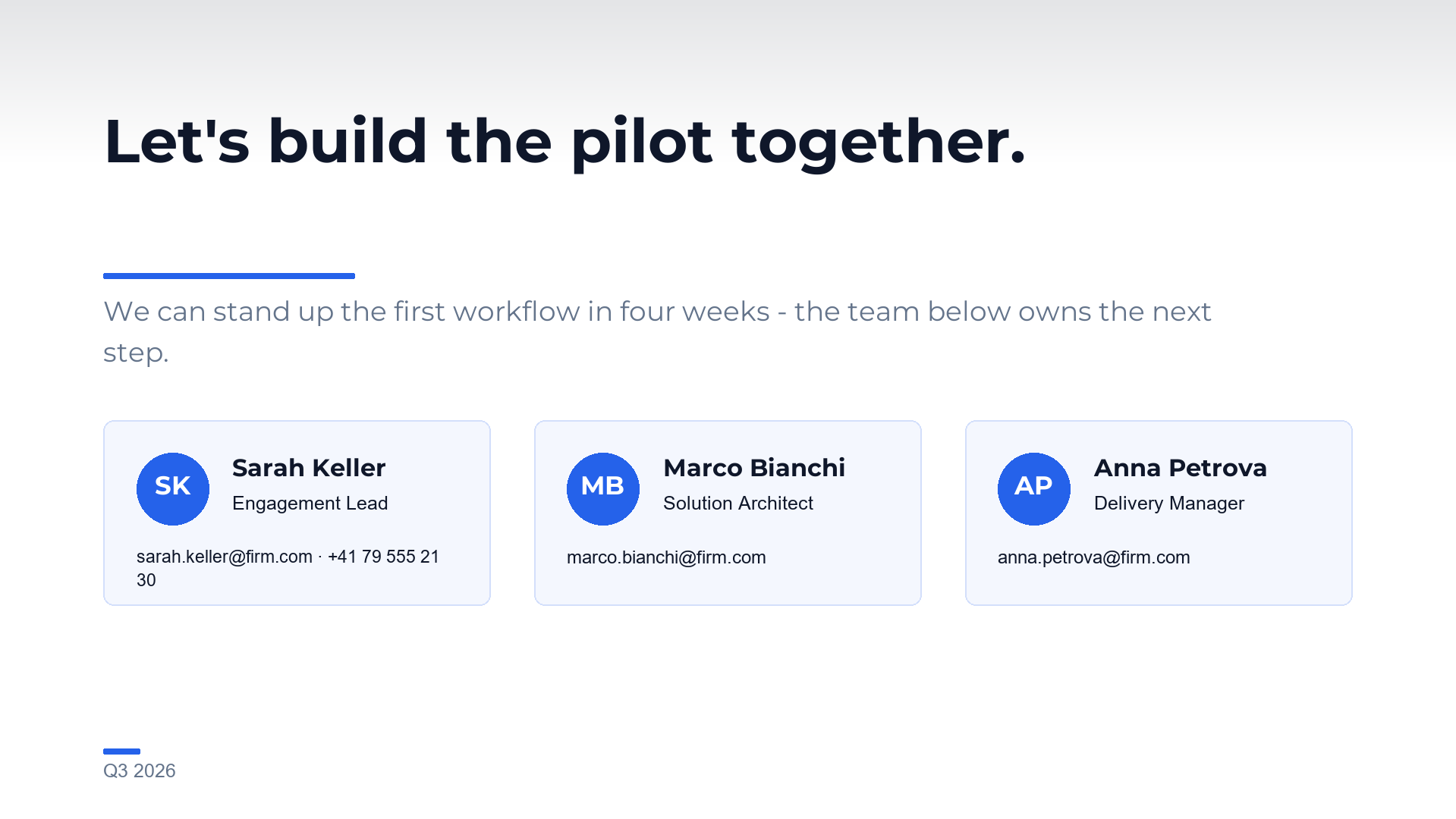Select the Marco Bianchi contact card background
Viewport: 1456px width, 819px height.
[x=728, y=513]
